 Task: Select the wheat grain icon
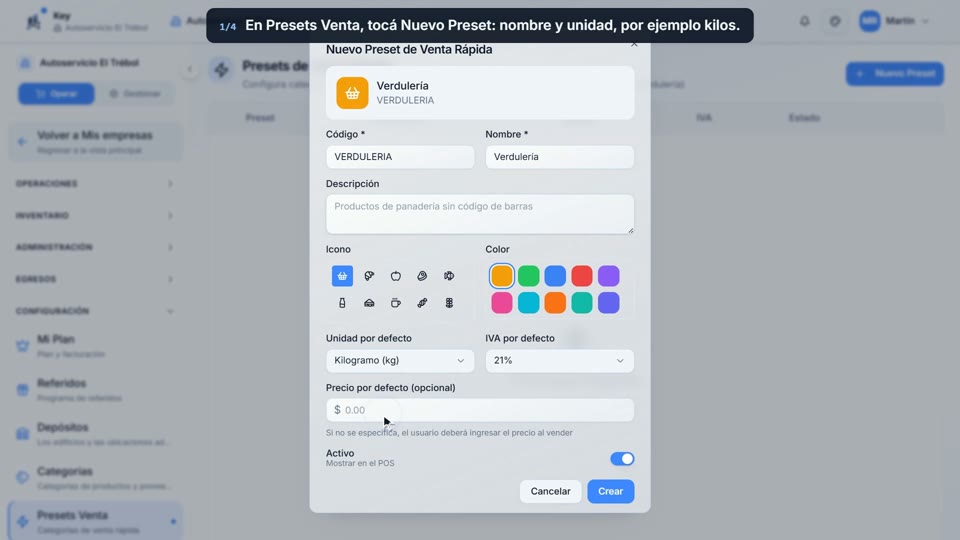449,303
